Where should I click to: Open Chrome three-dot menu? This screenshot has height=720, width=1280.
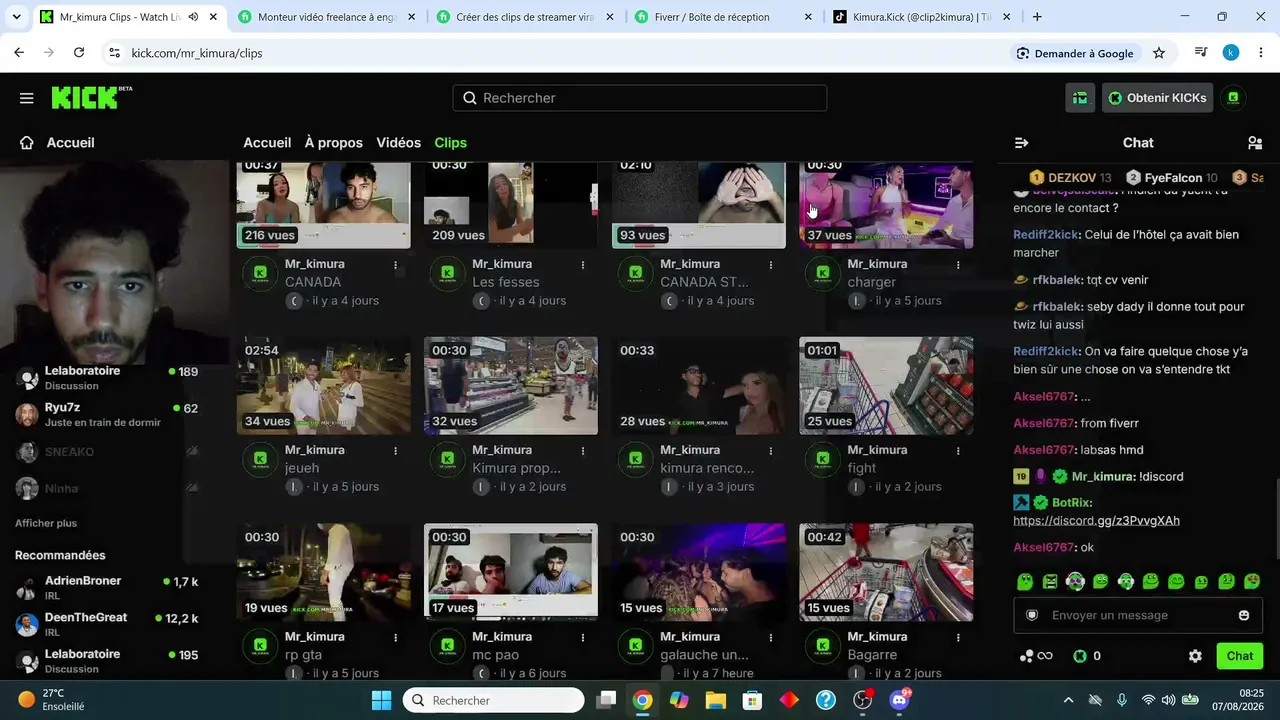[1260, 53]
